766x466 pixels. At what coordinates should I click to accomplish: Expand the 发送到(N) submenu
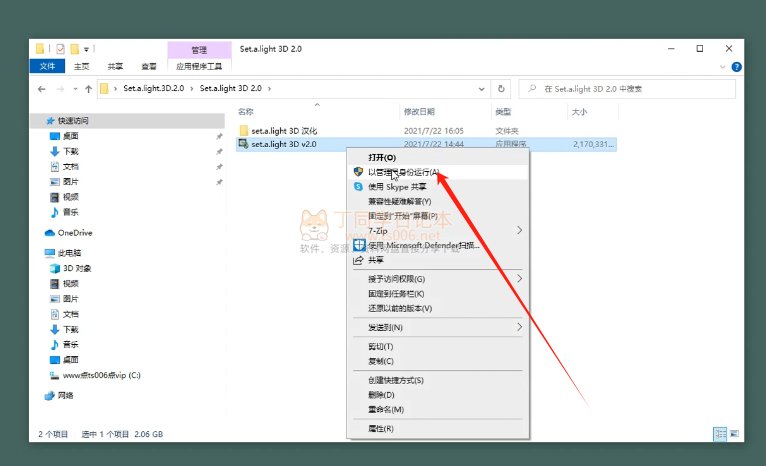tap(438, 327)
